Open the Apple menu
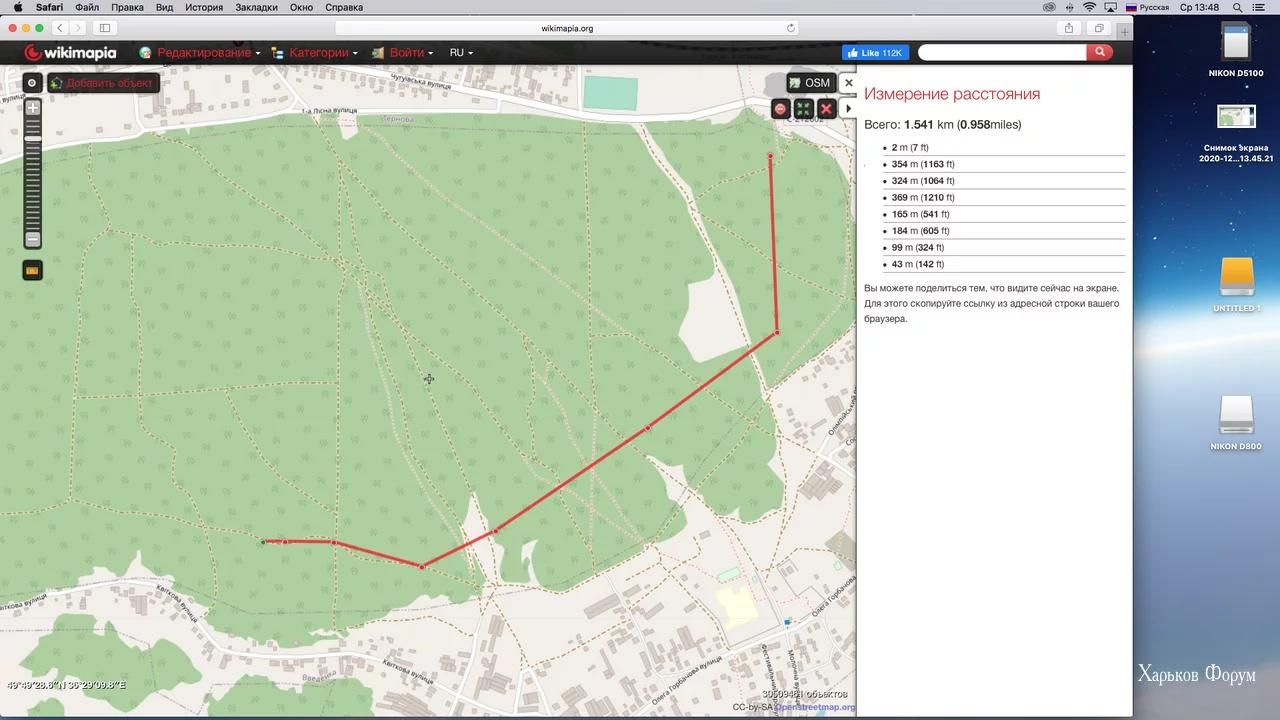This screenshot has width=1280, height=720. point(18,7)
